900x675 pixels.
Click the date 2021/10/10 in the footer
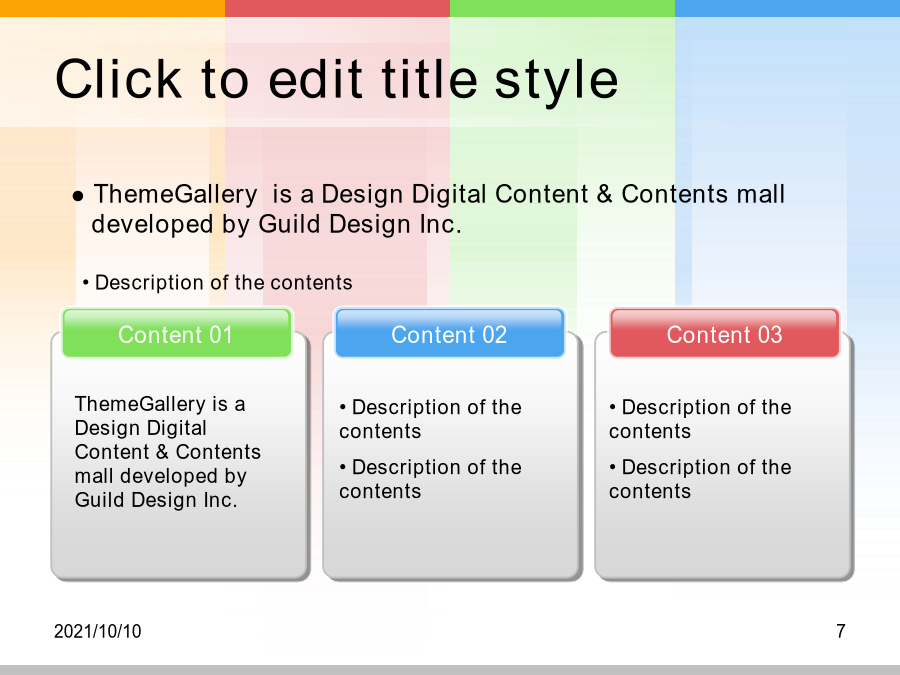[98, 631]
